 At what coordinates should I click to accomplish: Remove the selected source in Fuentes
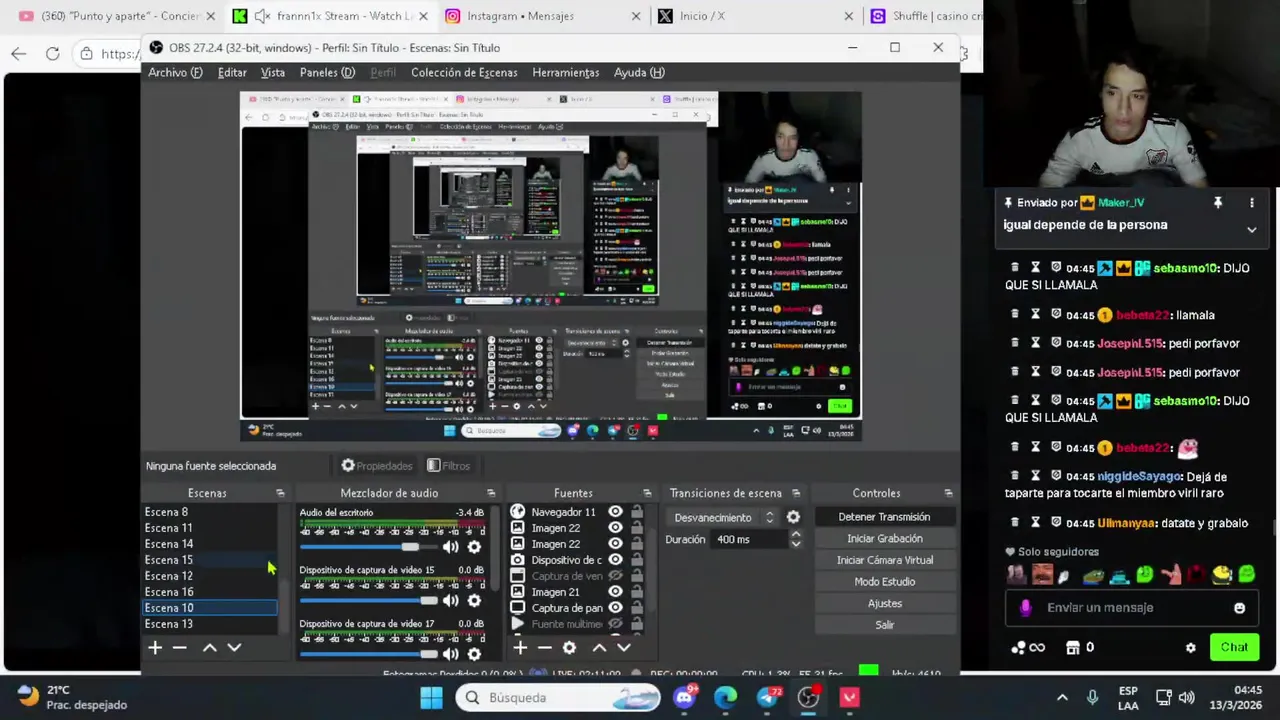click(x=544, y=648)
